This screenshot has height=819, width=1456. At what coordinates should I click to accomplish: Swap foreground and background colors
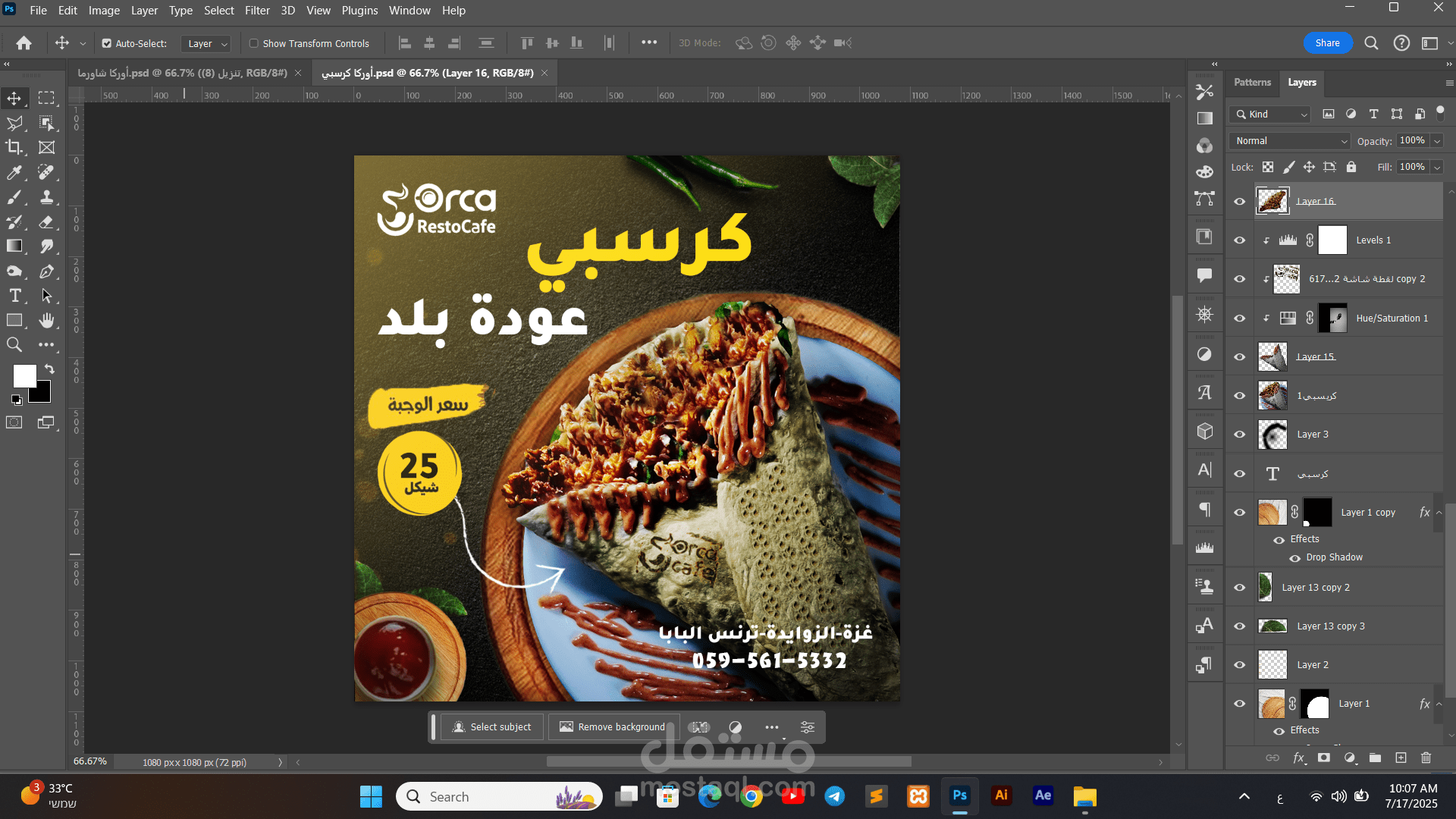point(49,369)
